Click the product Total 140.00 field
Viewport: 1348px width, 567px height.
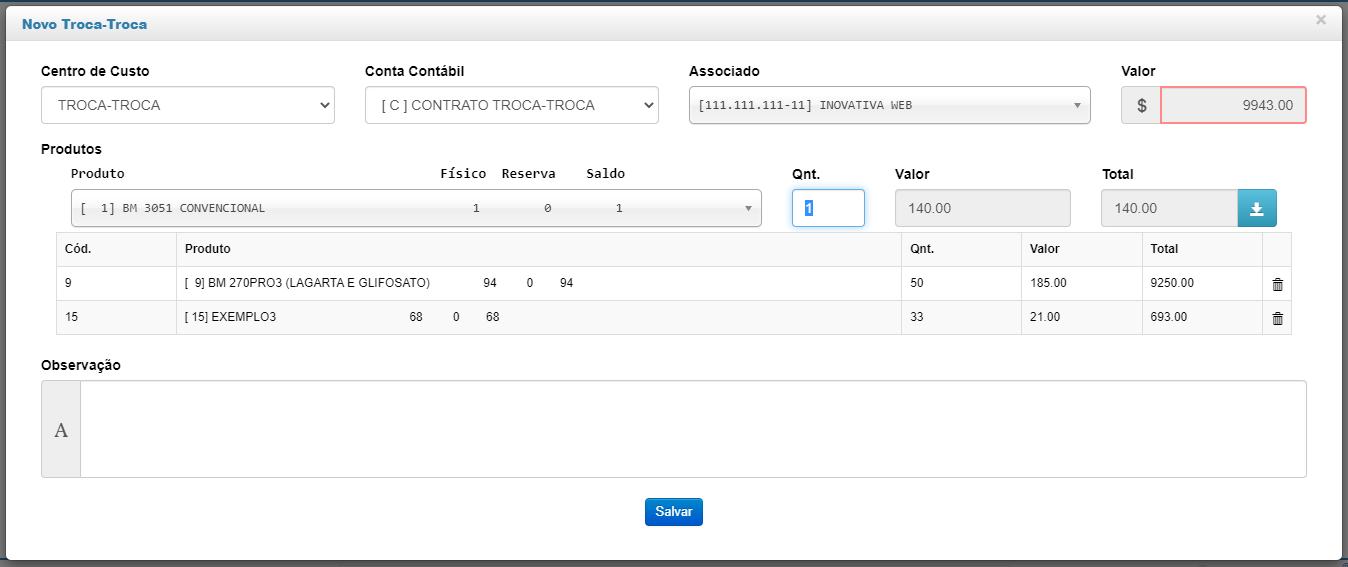click(1169, 208)
